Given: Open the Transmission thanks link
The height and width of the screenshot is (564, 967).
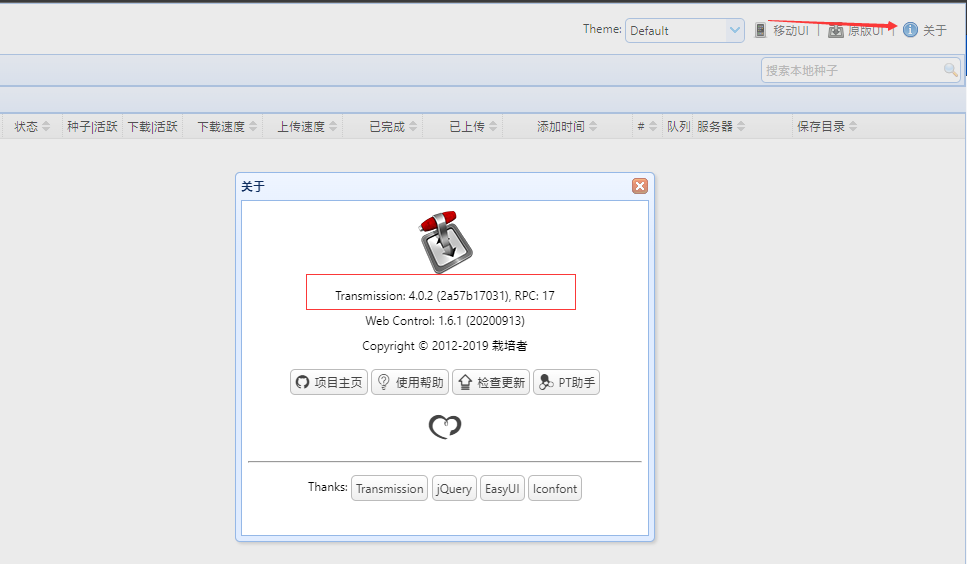Looking at the screenshot, I should click(x=389, y=488).
